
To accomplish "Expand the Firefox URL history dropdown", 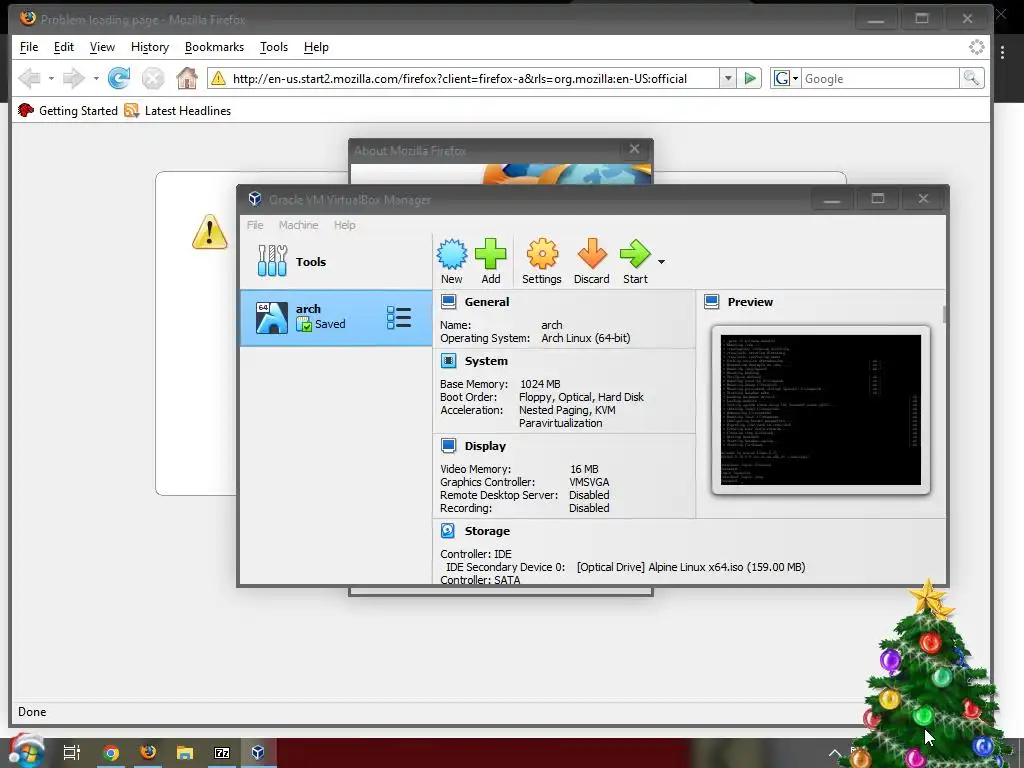I will tap(728, 78).
